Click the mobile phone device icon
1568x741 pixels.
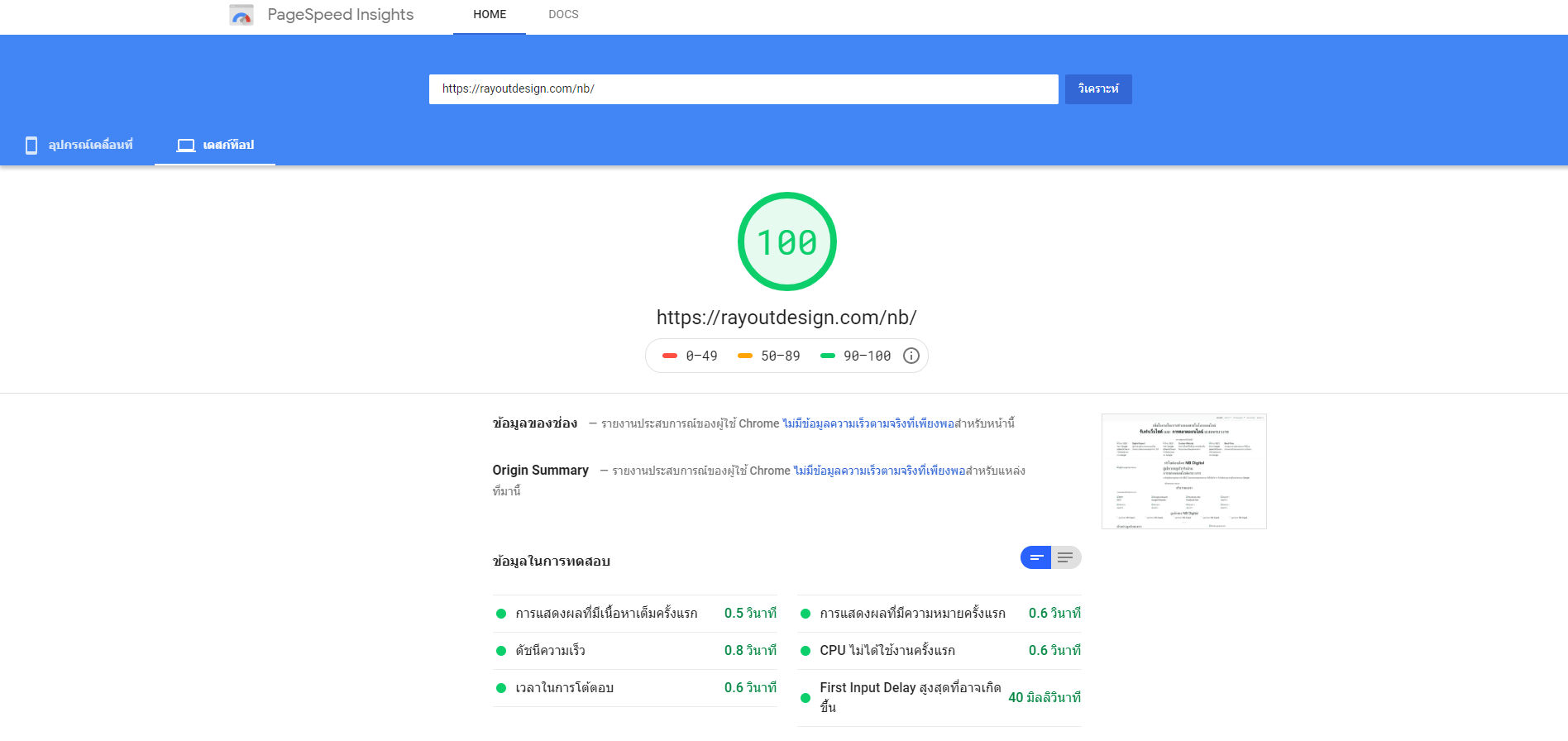click(31, 146)
